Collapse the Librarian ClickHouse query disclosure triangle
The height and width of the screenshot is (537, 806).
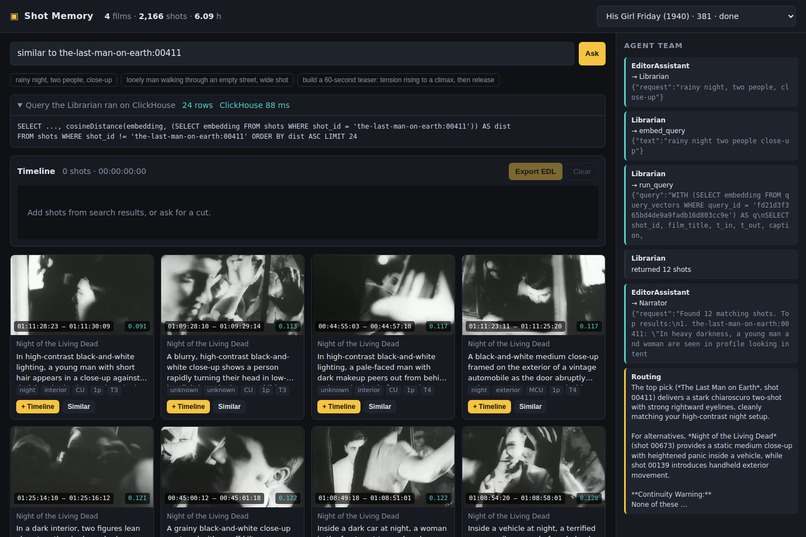(20, 105)
